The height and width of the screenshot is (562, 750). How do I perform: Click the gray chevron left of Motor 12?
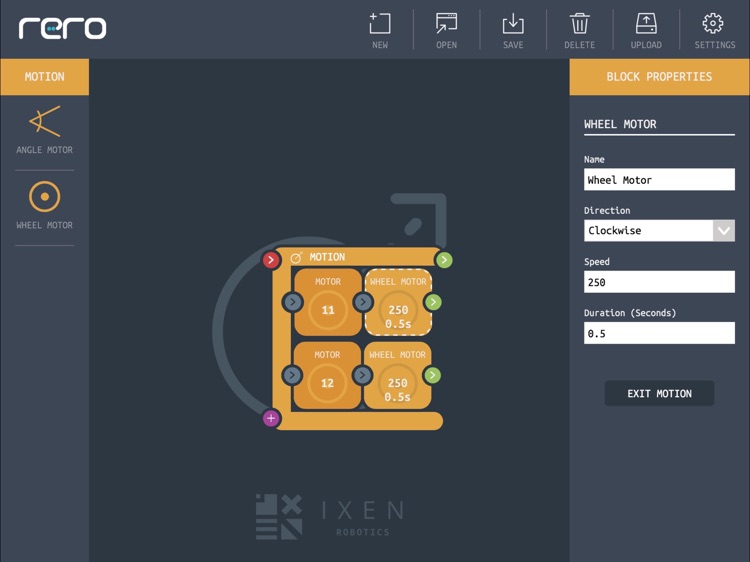click(292, 376)
